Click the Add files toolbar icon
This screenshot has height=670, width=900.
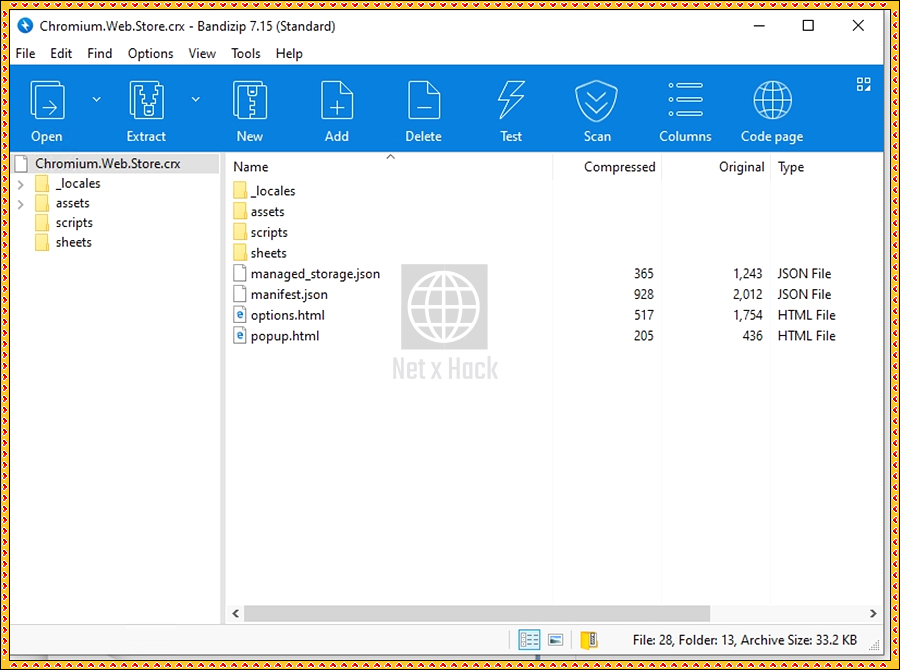click(337, 100)
